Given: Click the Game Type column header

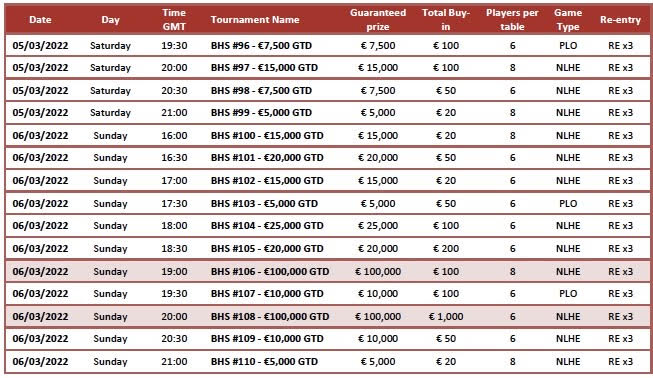Looking at the screenshot, I should pyautogui.click(x=568, y=20).
